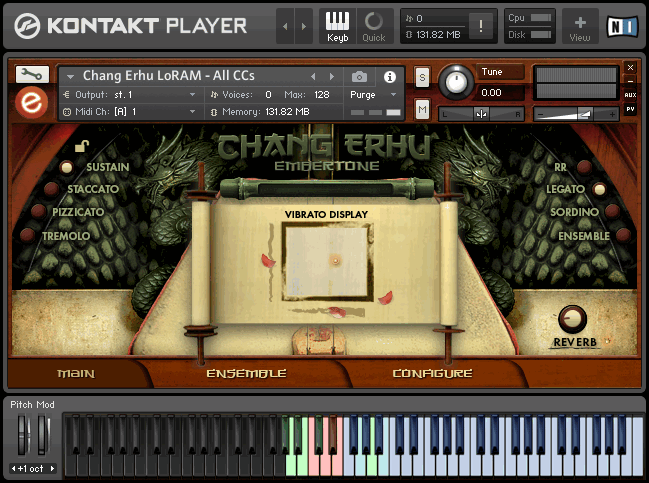The width and height of the screenshot is (649, 483).
Task: Click the volume slider
Action: pyautogui.click(x=575, y=114)
